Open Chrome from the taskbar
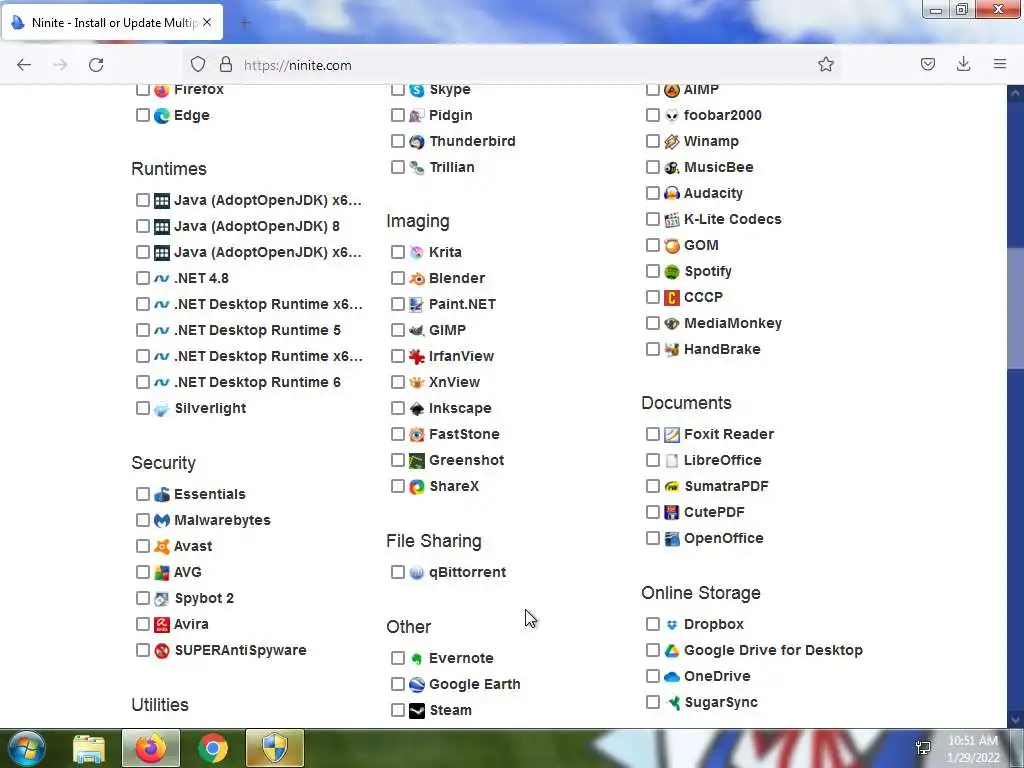Viewport: 1024px width, 768px height. click(213, 748)
